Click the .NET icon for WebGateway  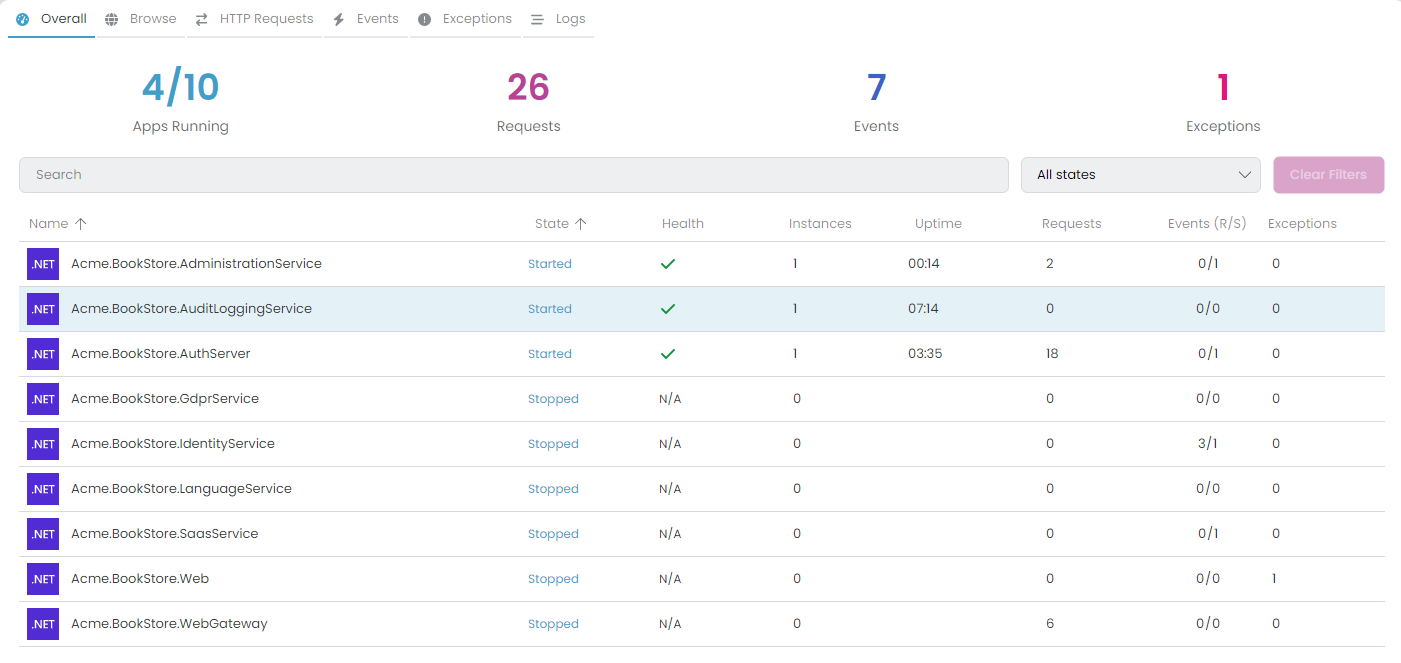(43, 624)
